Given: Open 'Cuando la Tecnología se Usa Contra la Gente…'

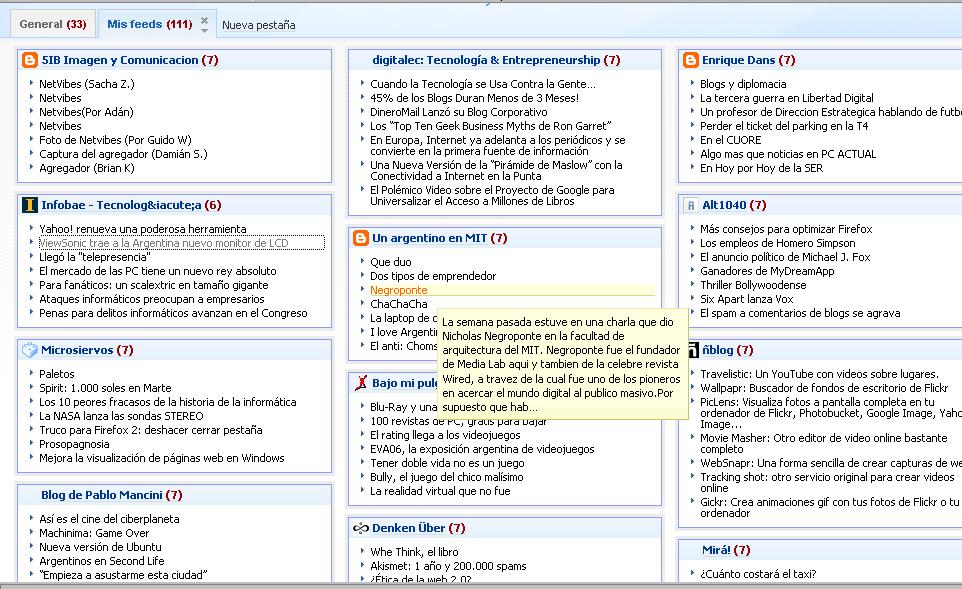Looking at the screenshot, I should (x=483, y=84).
